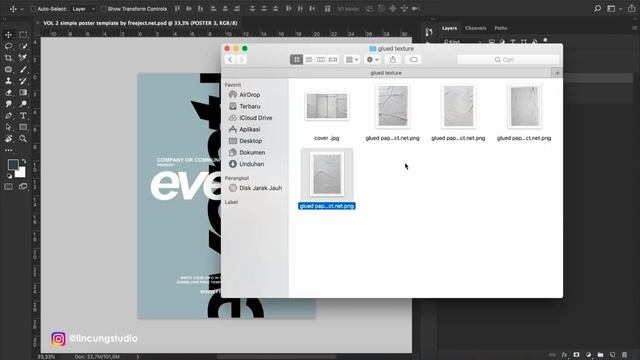Screen dimensions: 640x360
Task: Create a new group folder icon
Action: coord(600,355)
